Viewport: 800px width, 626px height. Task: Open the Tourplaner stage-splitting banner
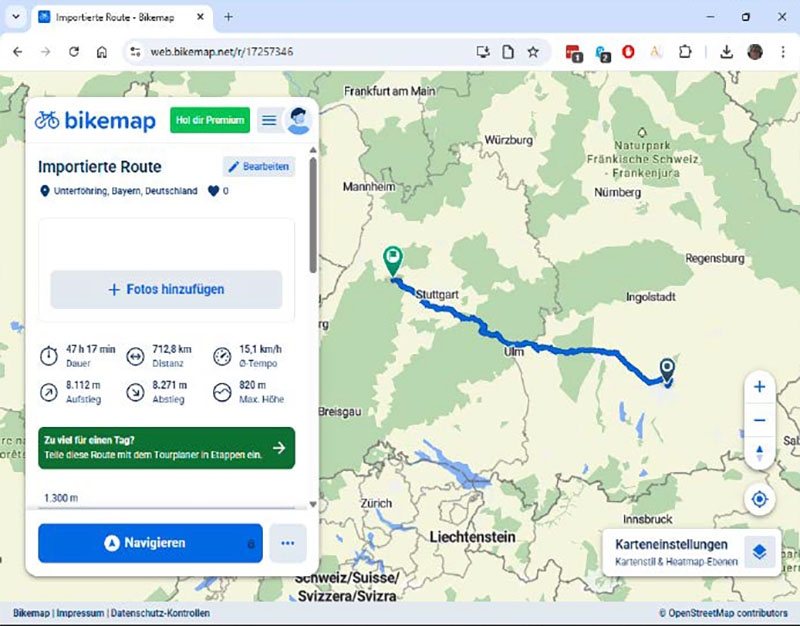tap(166, 448)
